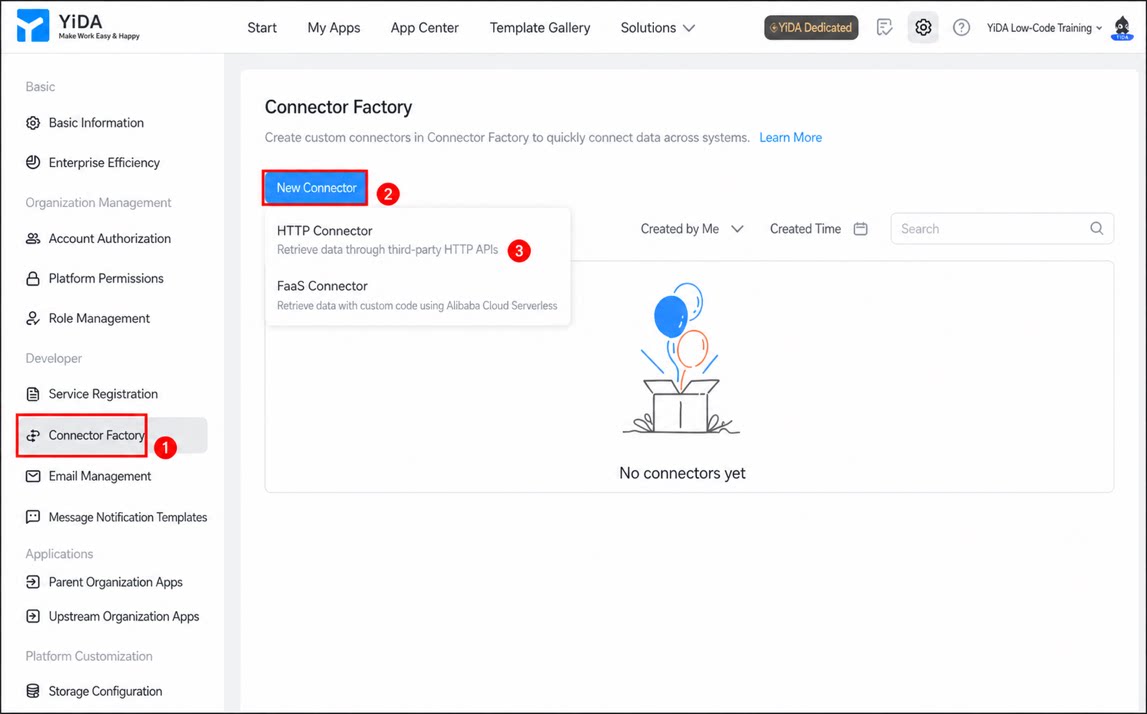1147x714 pixels.
Task: Open Role Management in sidebar
Action: point(99,318)
